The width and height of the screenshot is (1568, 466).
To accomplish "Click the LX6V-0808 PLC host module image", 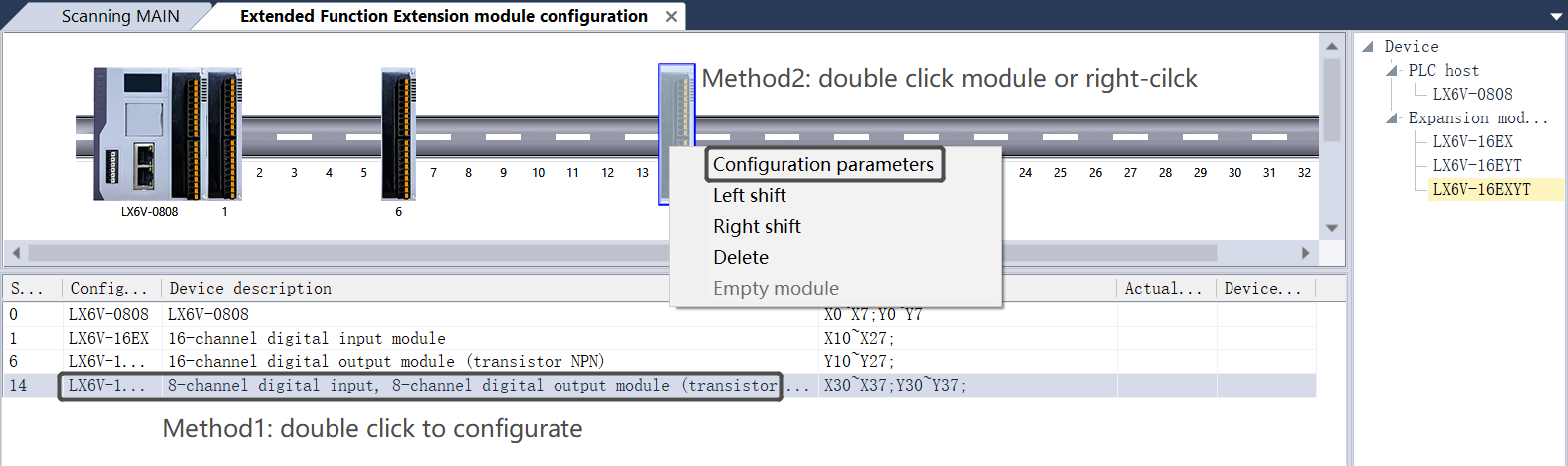I will tap(144, 134).
